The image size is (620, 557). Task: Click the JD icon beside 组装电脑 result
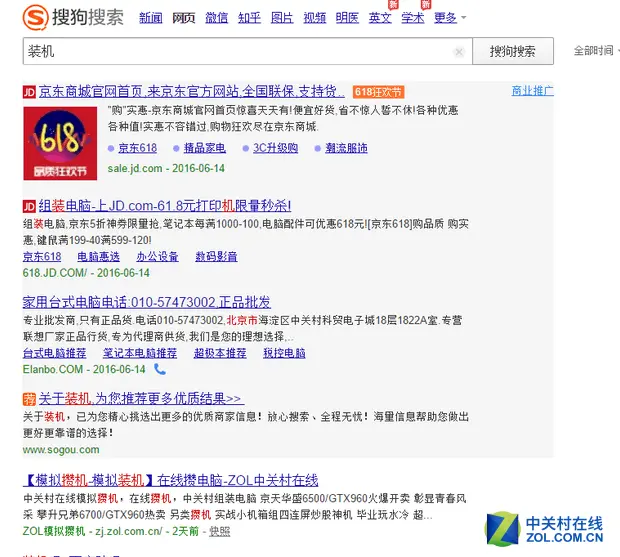[29, 206]
